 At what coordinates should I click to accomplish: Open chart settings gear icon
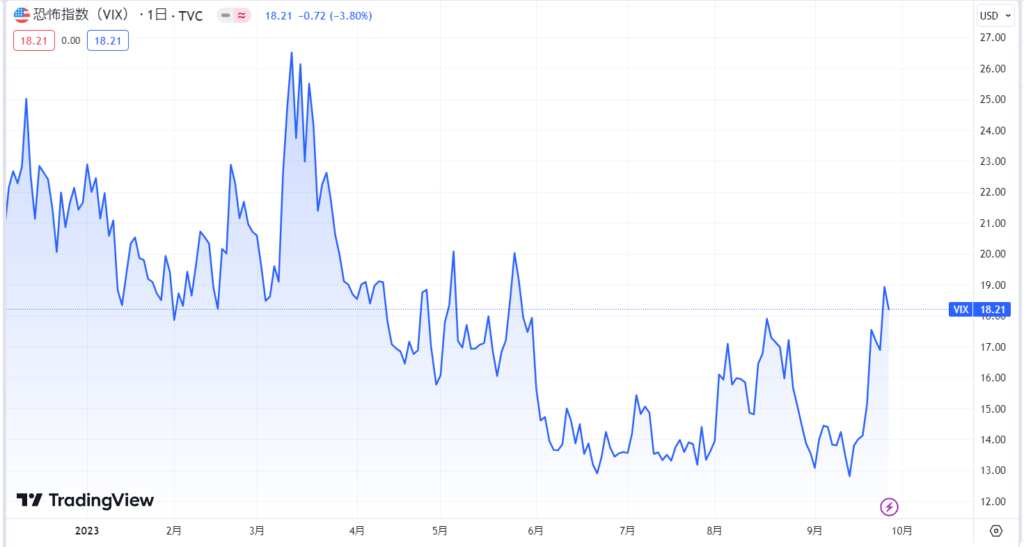point(995,531)
